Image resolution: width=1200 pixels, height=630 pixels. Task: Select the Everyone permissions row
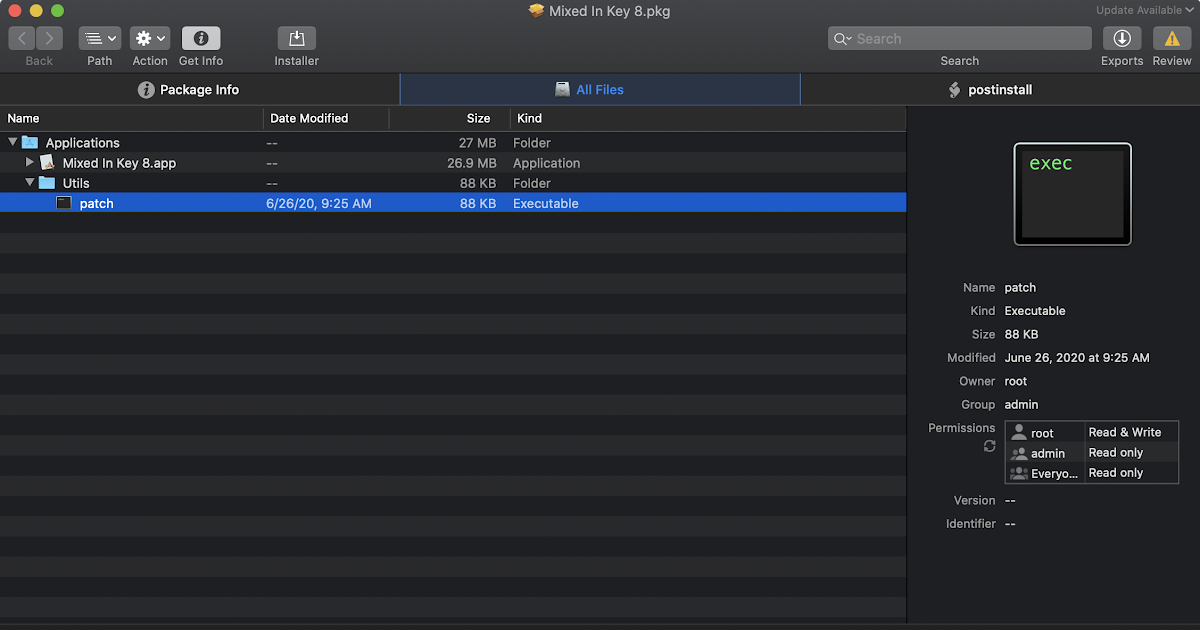[1092, 473]
